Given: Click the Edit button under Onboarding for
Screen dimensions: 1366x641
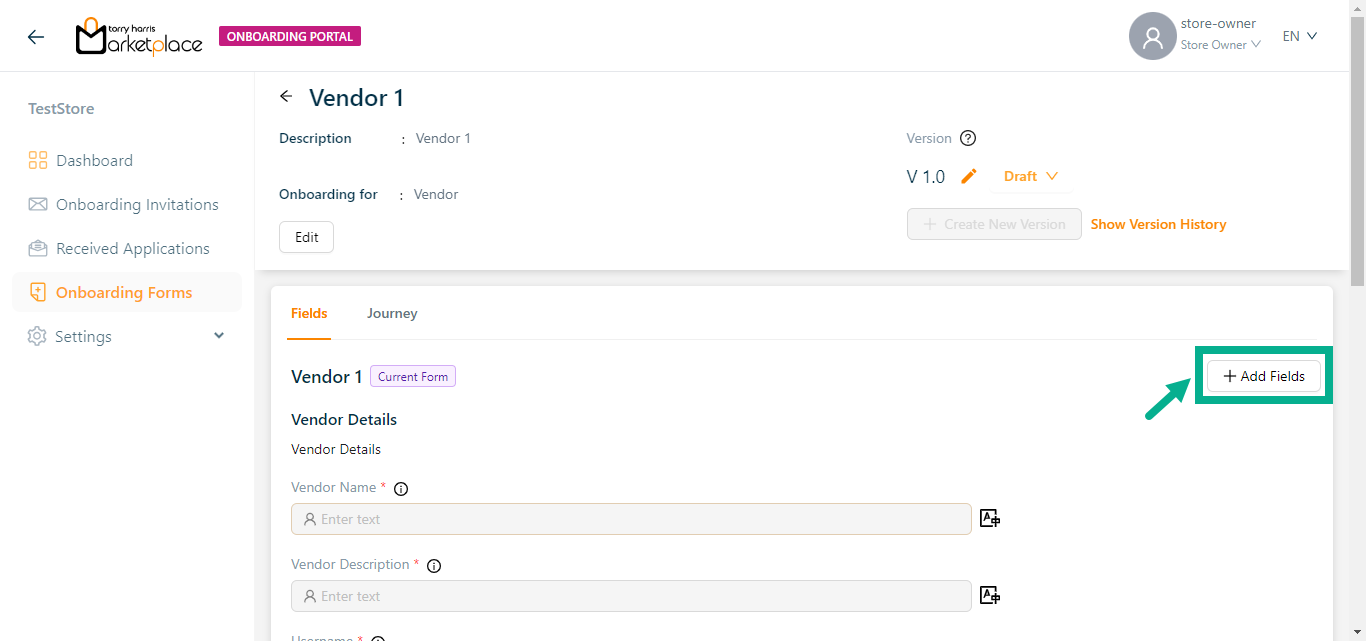Looking at the screenshot, I should (x=306, y=238).
